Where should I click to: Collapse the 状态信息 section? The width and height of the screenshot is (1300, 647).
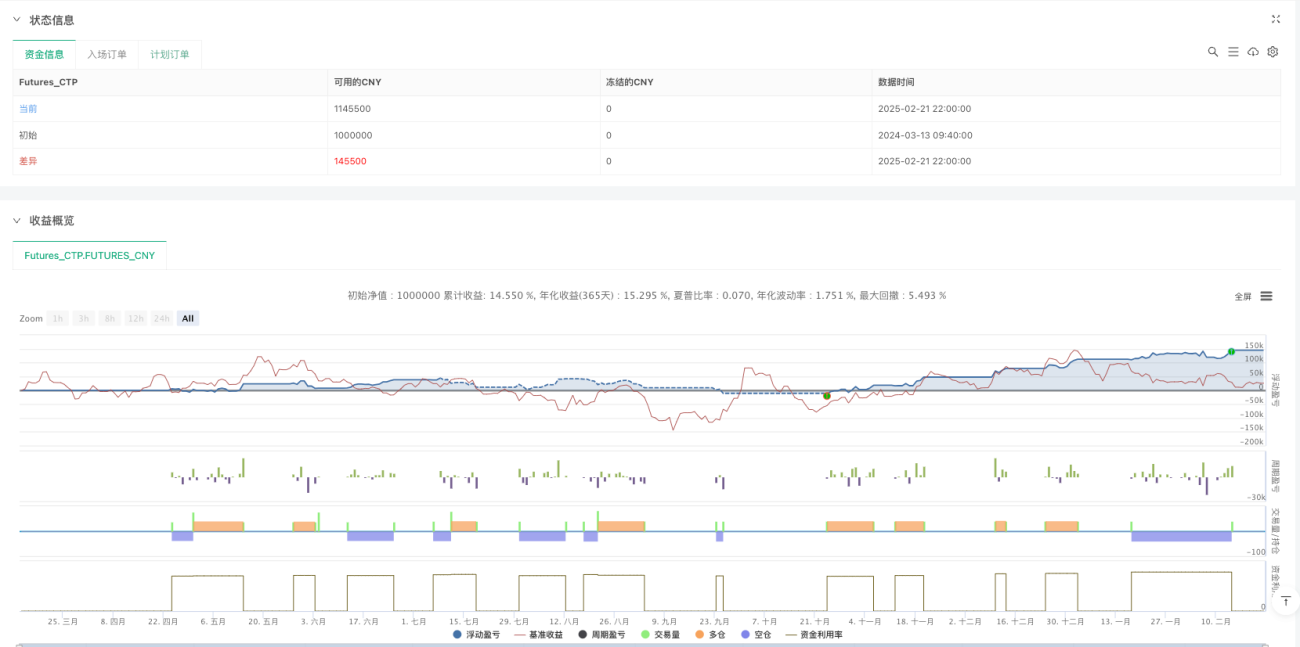tap(16, 20)
